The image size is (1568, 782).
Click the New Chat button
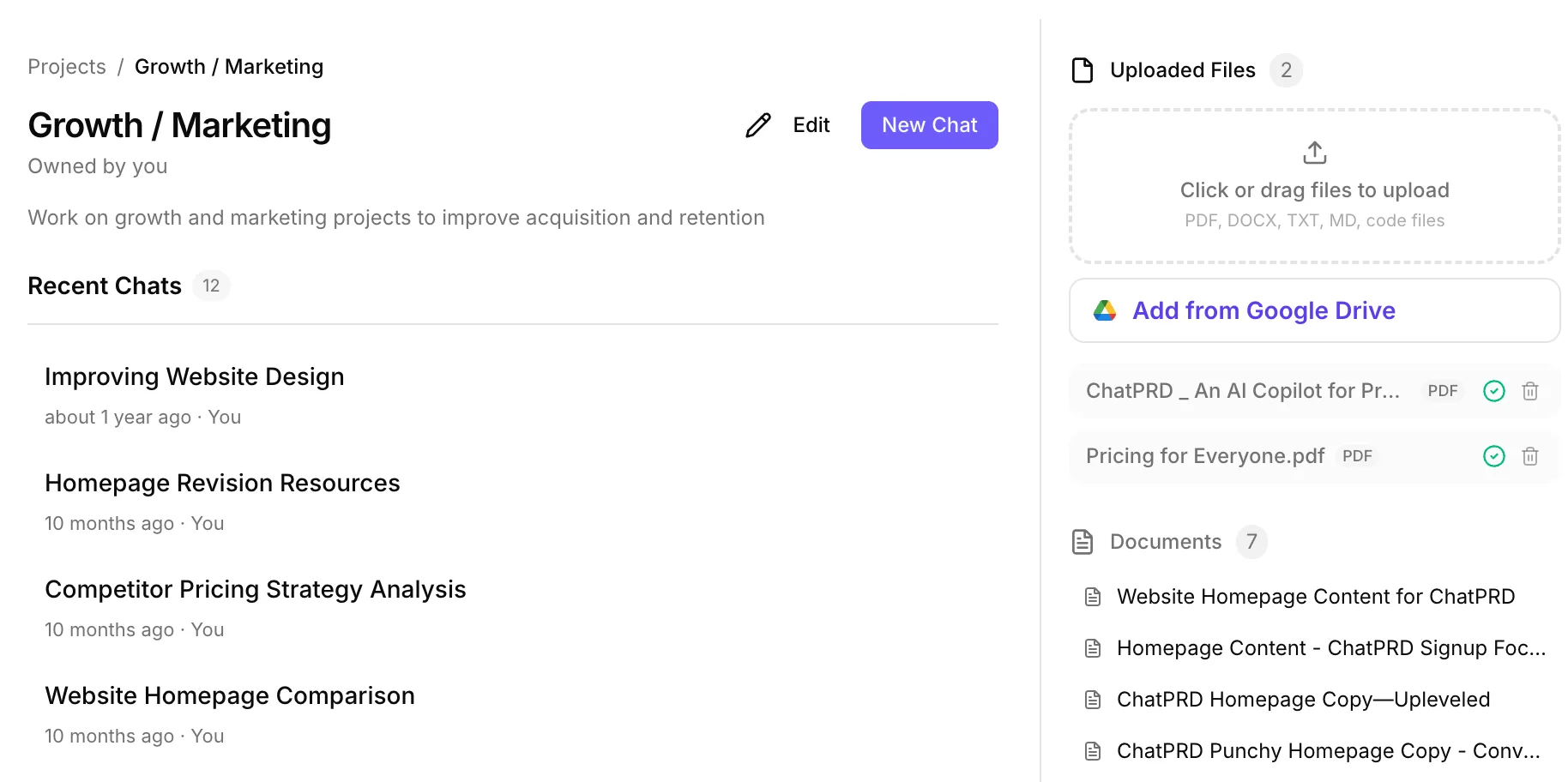[929, 125]
